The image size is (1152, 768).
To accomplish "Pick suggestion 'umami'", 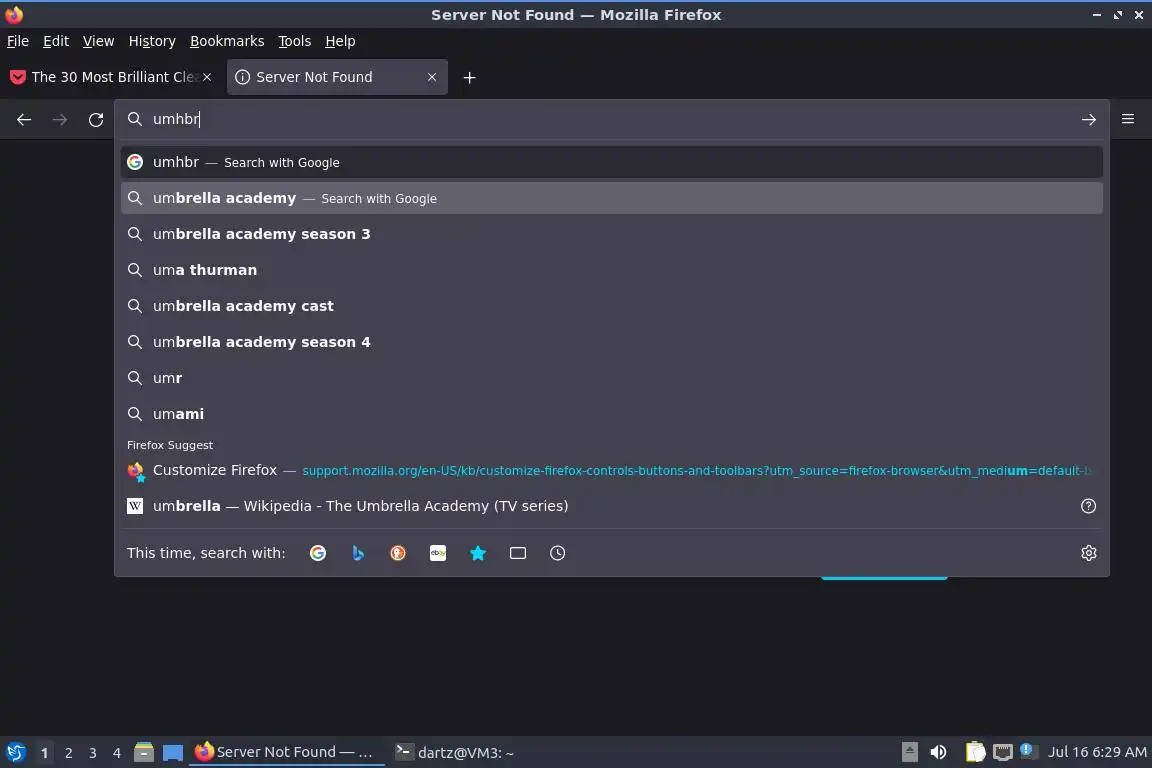I will [611, 414].
